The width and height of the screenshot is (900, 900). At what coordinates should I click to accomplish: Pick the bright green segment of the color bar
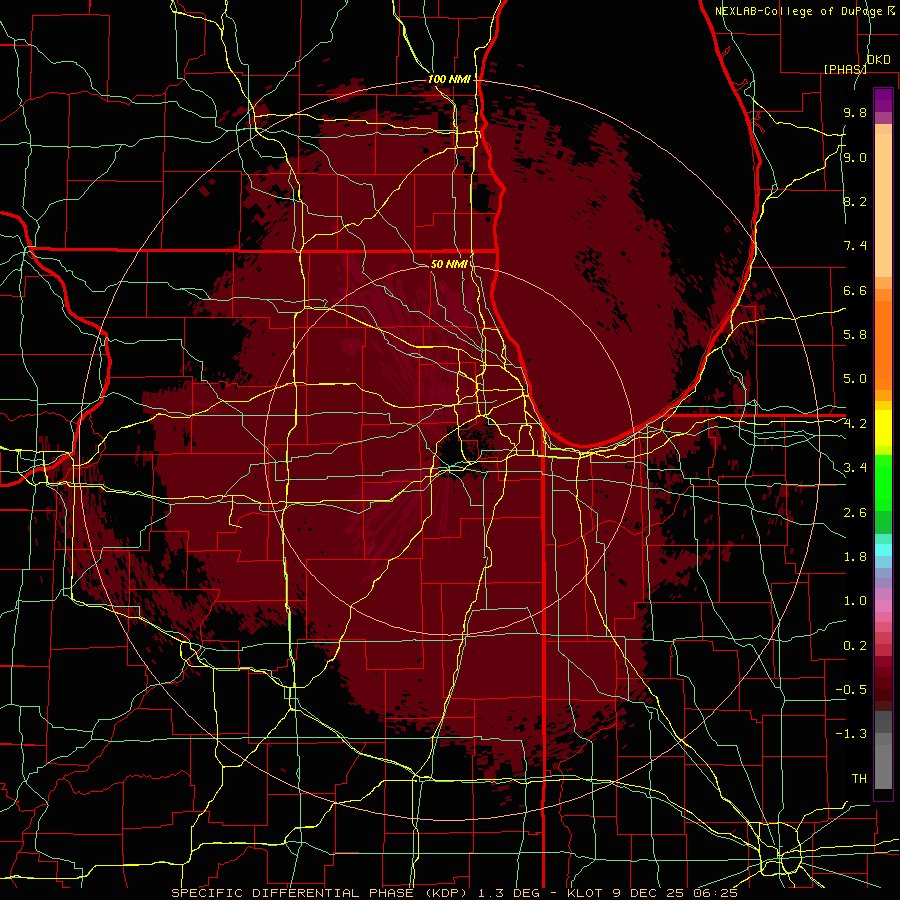(883, 482)
